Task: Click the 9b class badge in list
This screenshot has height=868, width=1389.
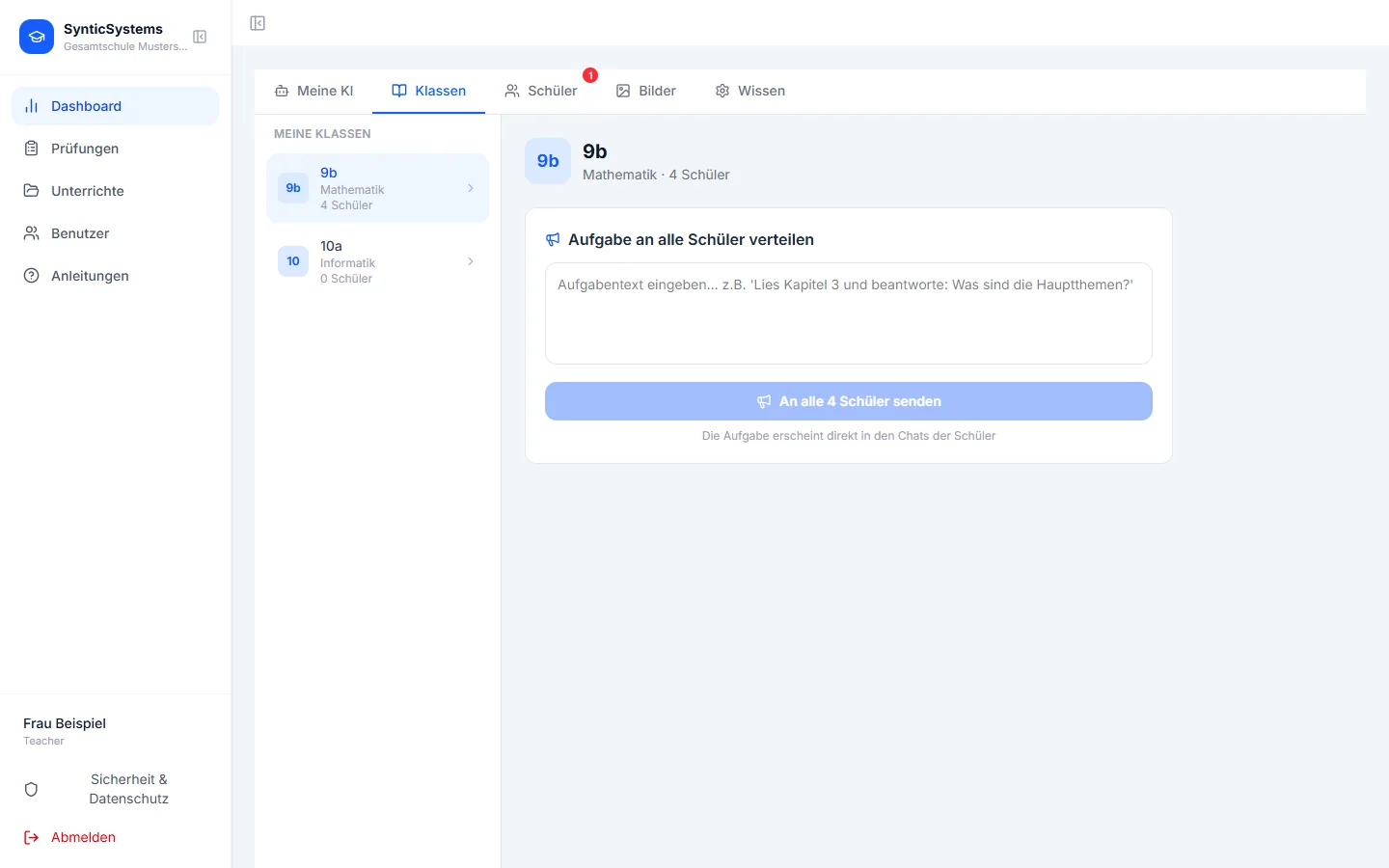Action: pos(293,188)
